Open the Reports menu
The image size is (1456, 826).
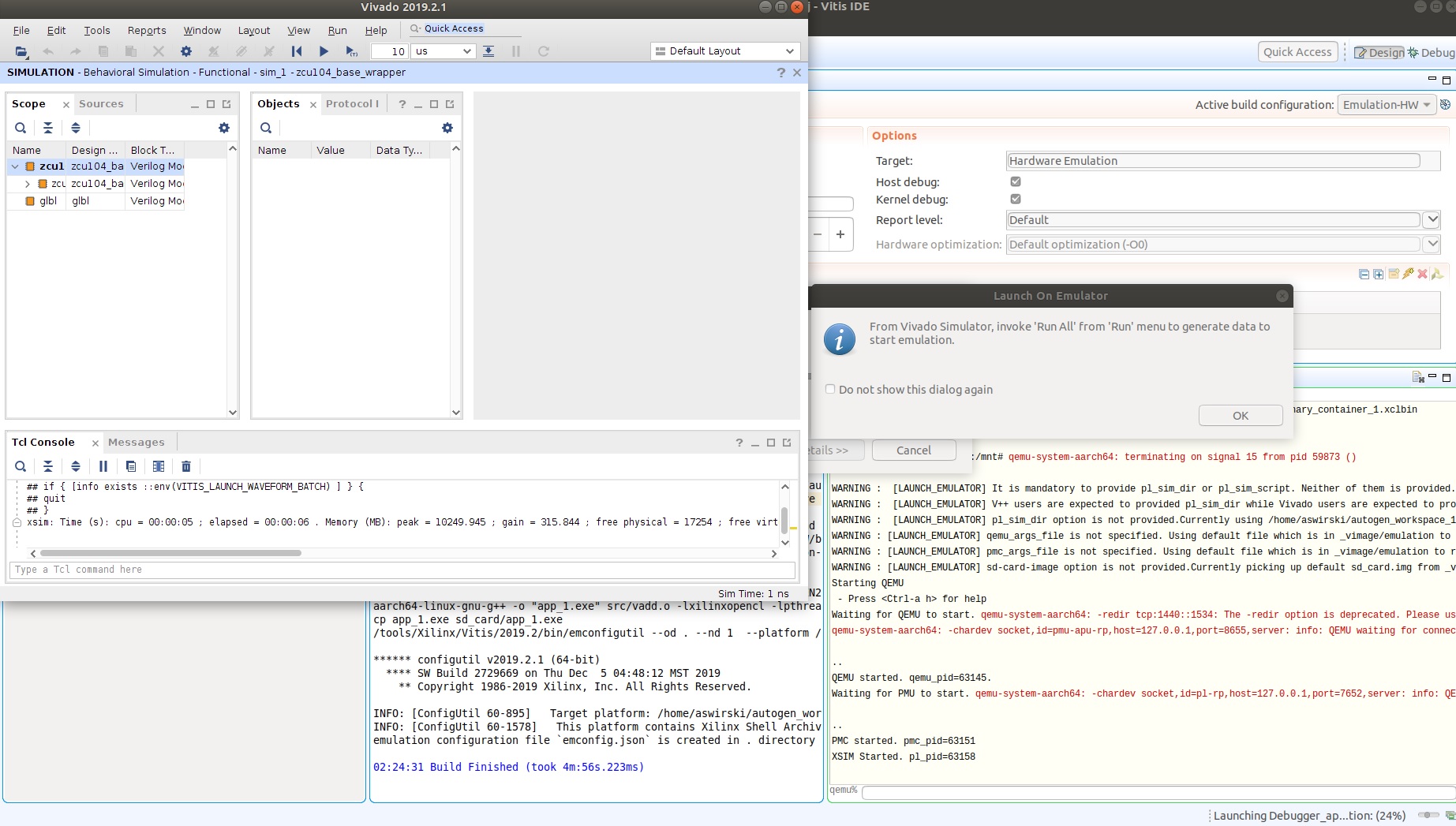pyautogui.click(x=147, y=31)
